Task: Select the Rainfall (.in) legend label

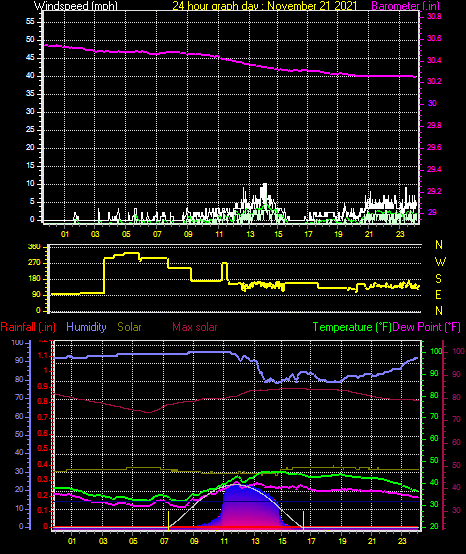Action: point(28,327)
